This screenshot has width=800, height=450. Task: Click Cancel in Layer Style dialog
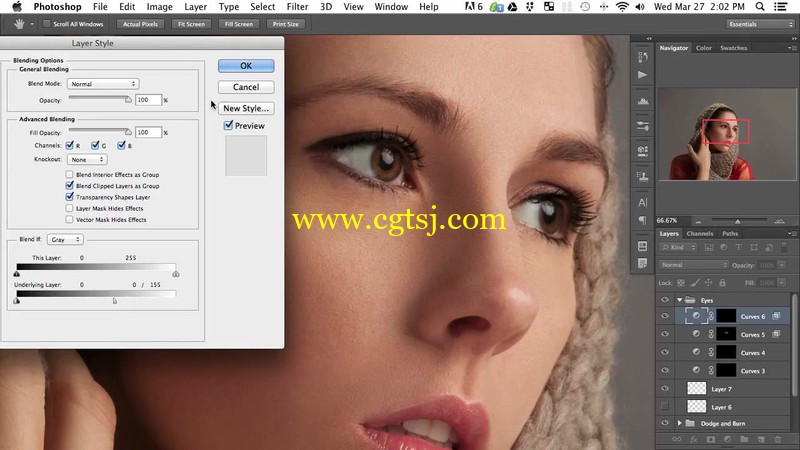click(x=246, y=87)
